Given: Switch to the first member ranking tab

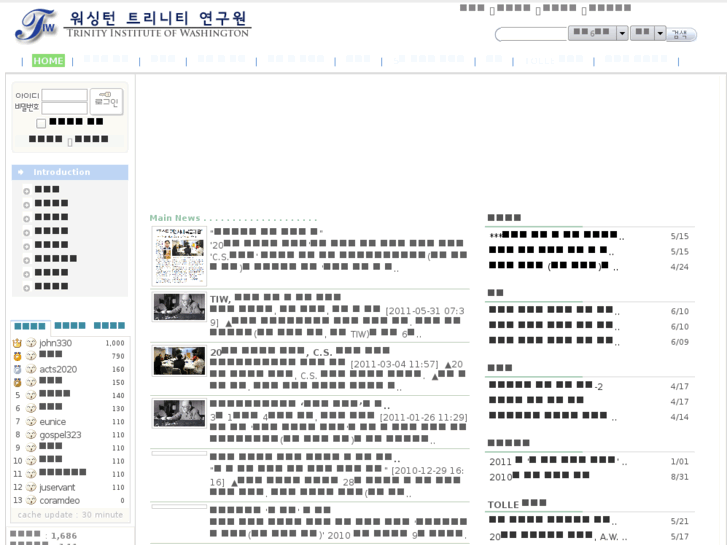Looking at the screenshot, I should [x=30, y=326].
